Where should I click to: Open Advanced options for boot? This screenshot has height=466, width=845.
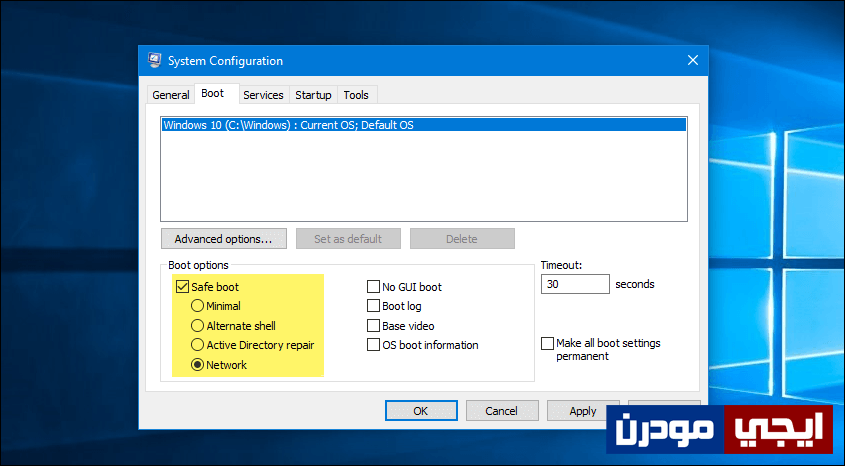point(223,239)
